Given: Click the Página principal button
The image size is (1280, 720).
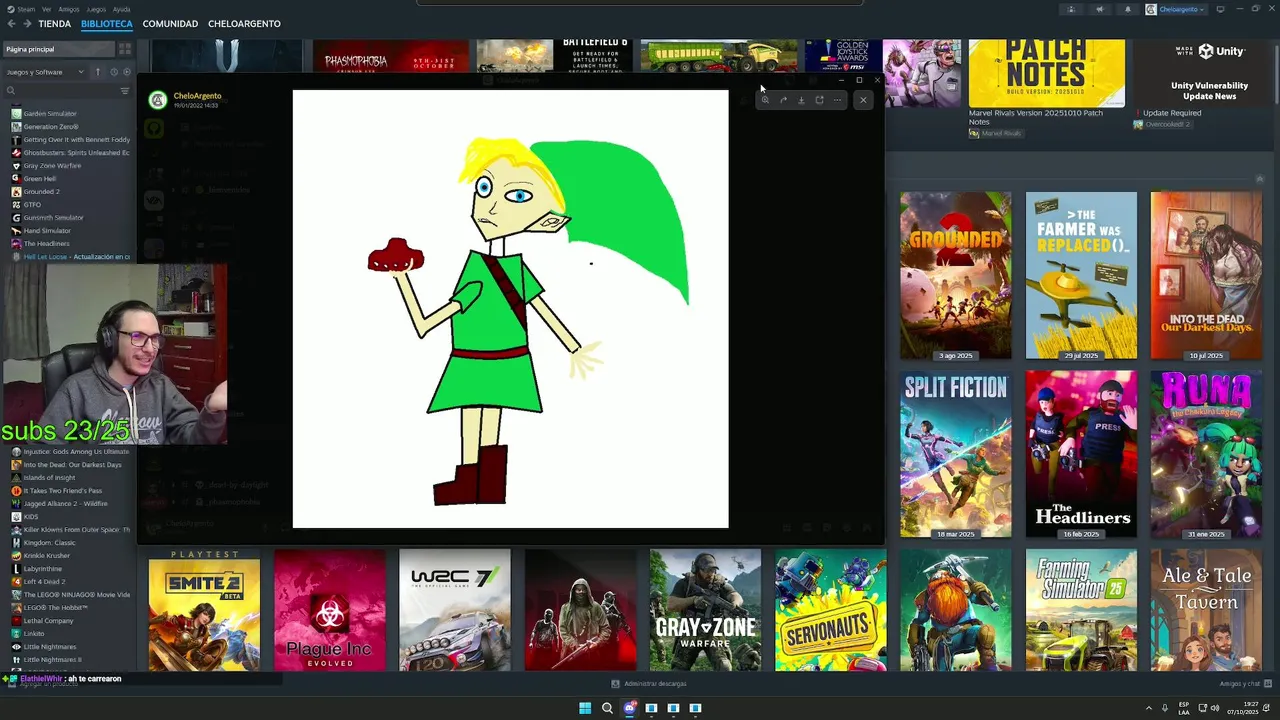Looking at the screenshot, I should click(x=59, y=49).
